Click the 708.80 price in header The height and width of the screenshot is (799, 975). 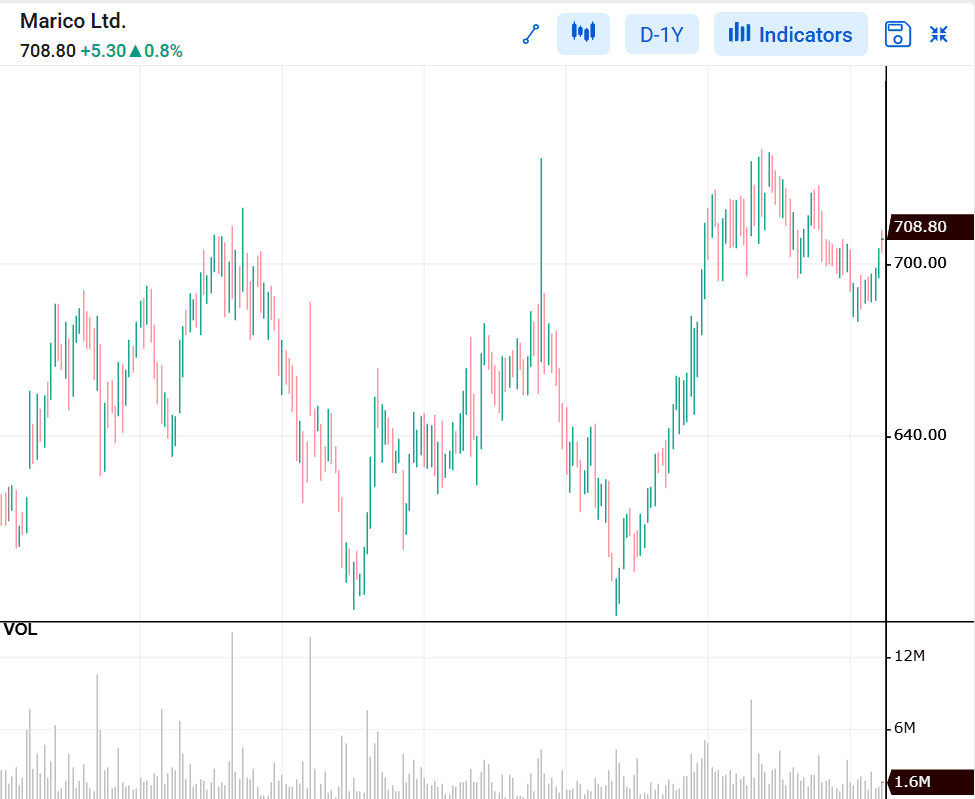click(48, 51)
